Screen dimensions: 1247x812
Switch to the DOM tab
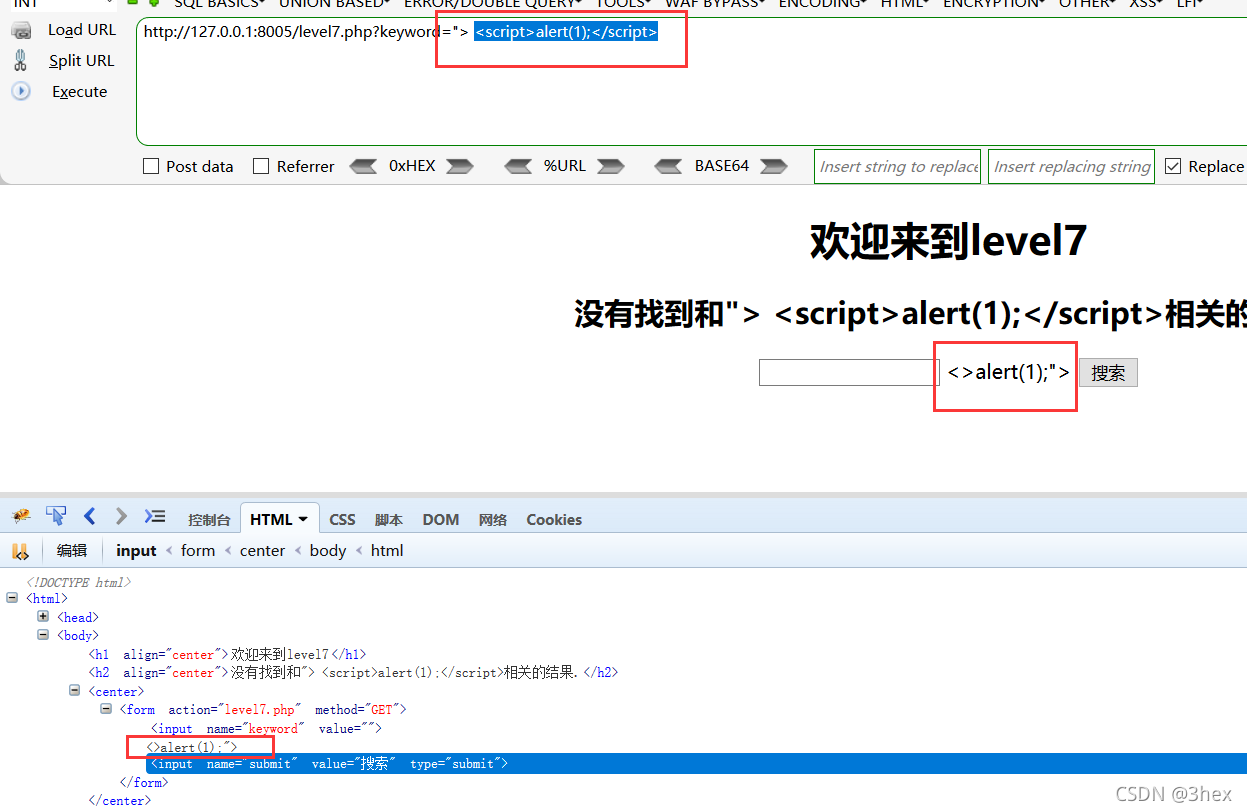tap(440, 519)
